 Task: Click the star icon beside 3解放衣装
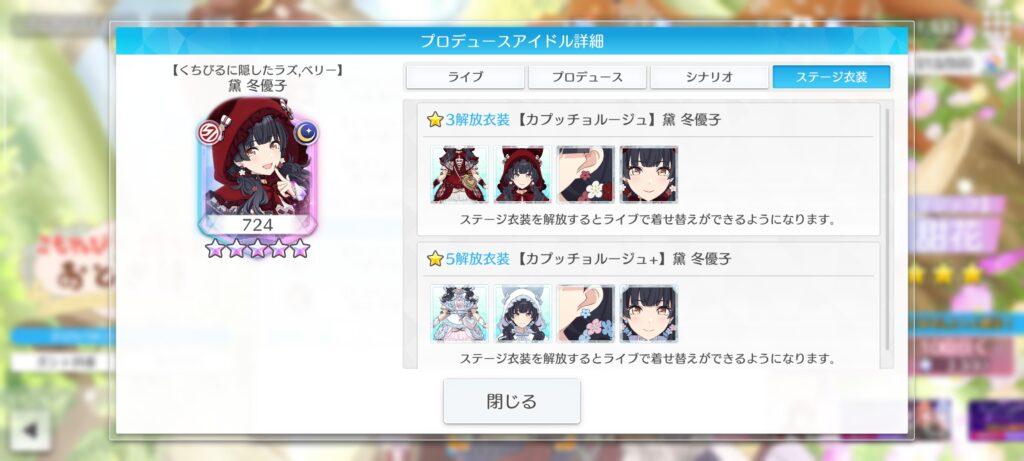pyautogui.click(x=435, y=120)
